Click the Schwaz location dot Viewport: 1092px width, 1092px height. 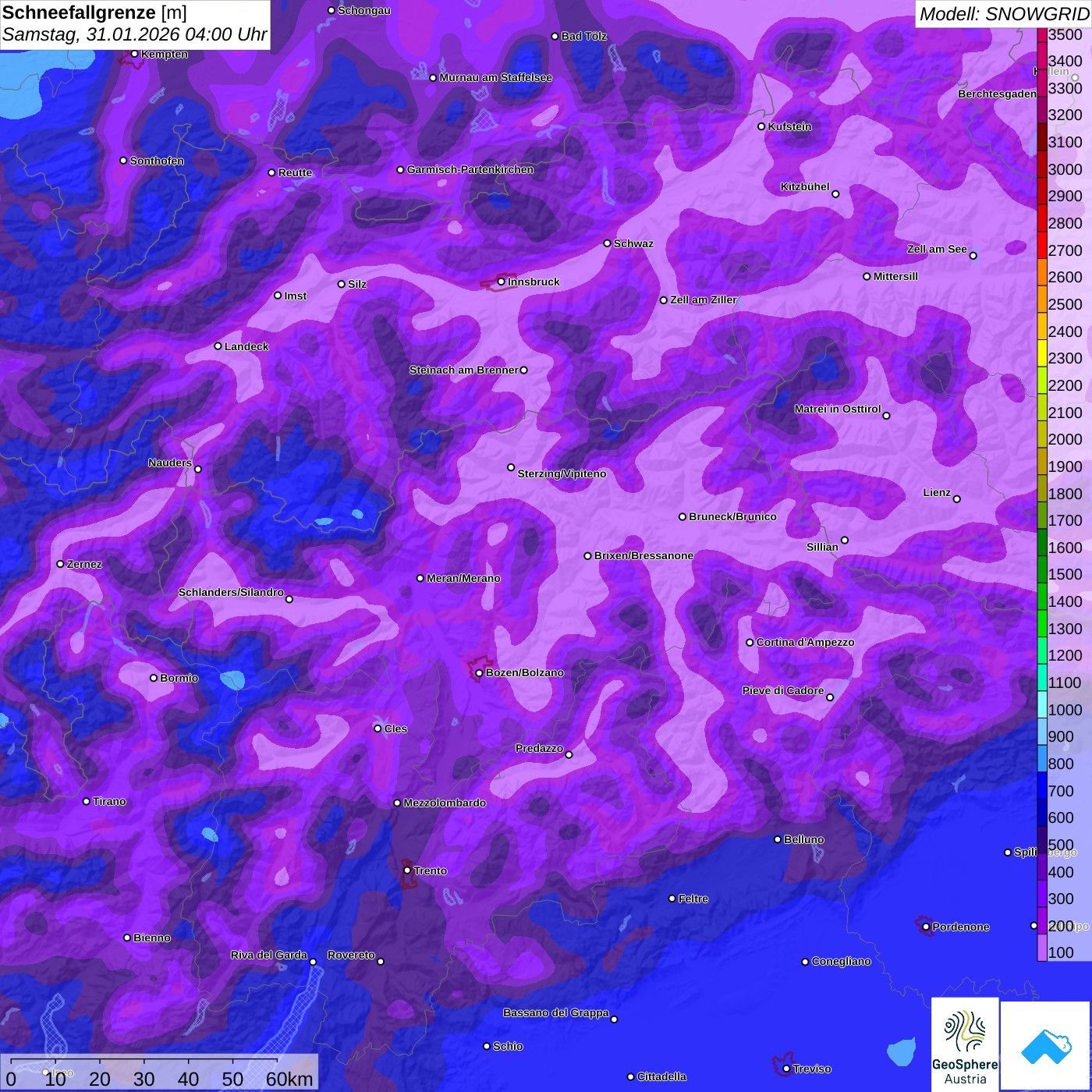pyautogui.click(x=608, y=243)
